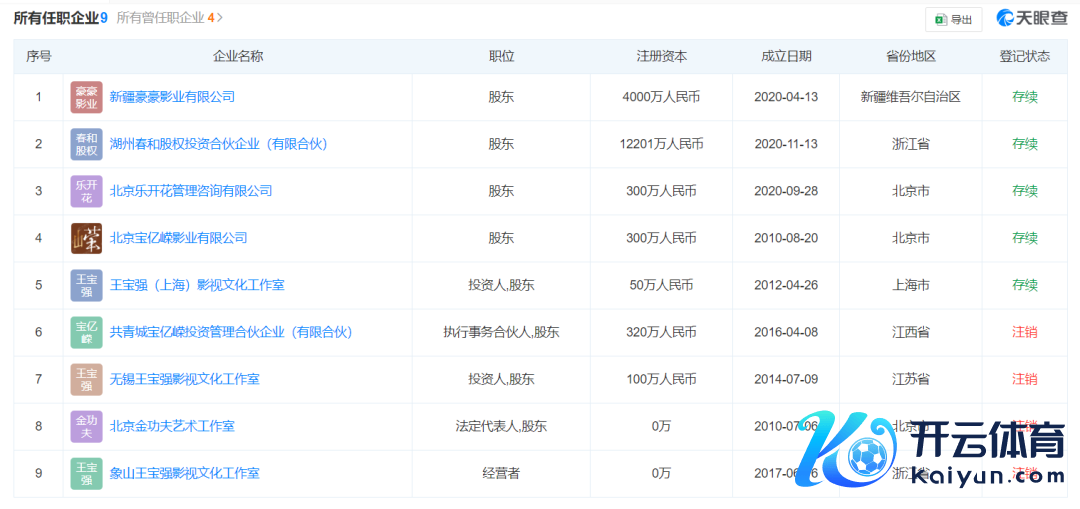Image resolution: width=1080 pixels, height=509 pixels.
Task: Click the 北京宝亿嵘影业 brown logo thumbnail
Action: [86, 238]
